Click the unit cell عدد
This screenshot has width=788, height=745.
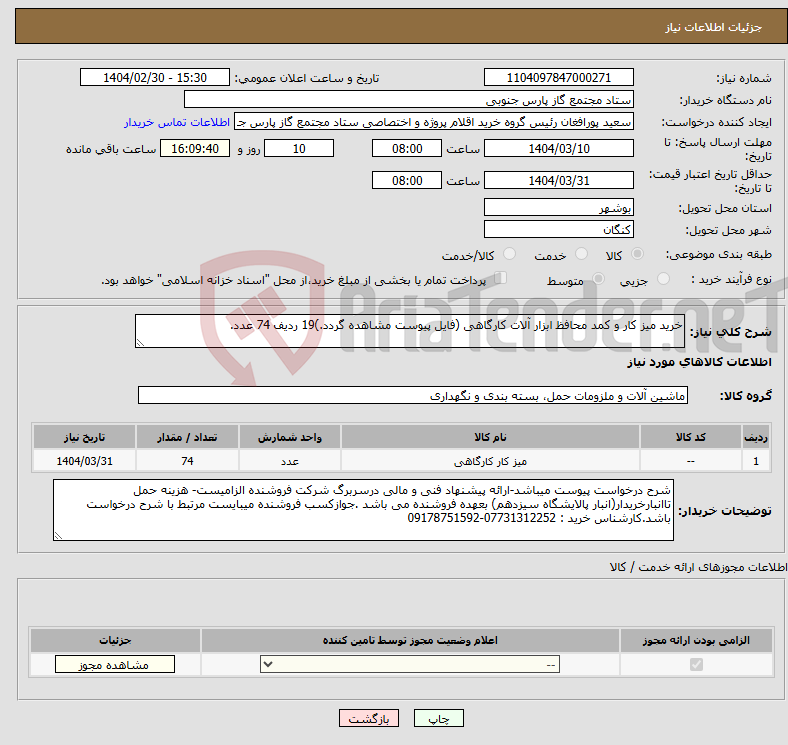[290, 461]
